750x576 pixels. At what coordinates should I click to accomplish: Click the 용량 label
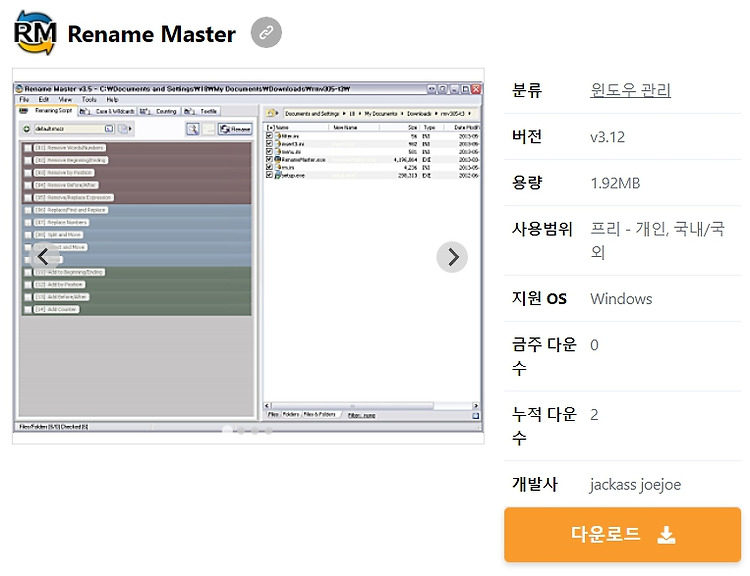[x=527, y=183]
